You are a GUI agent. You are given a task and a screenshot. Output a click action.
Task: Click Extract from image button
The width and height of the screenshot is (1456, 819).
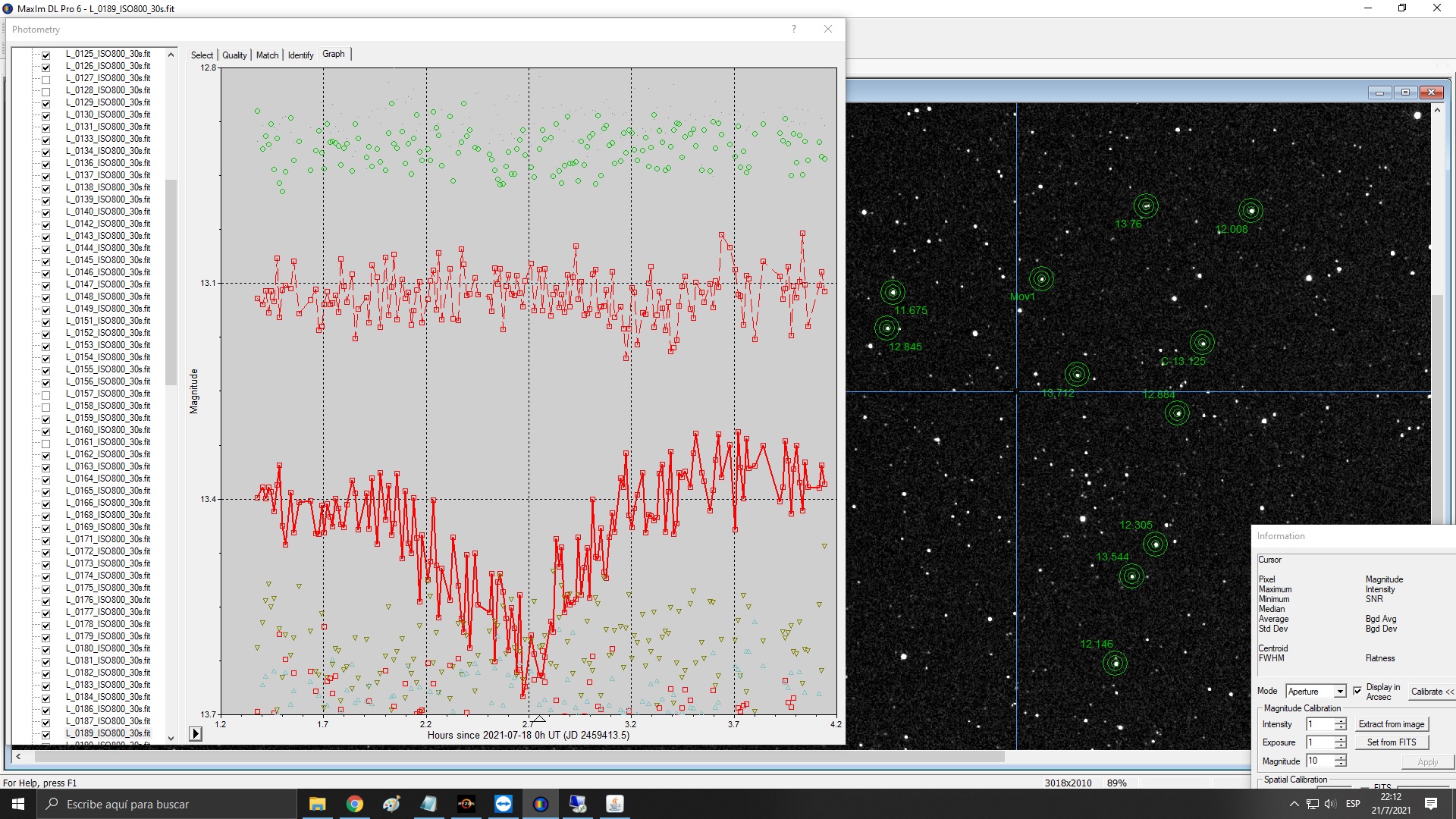tap(1391, 724)
